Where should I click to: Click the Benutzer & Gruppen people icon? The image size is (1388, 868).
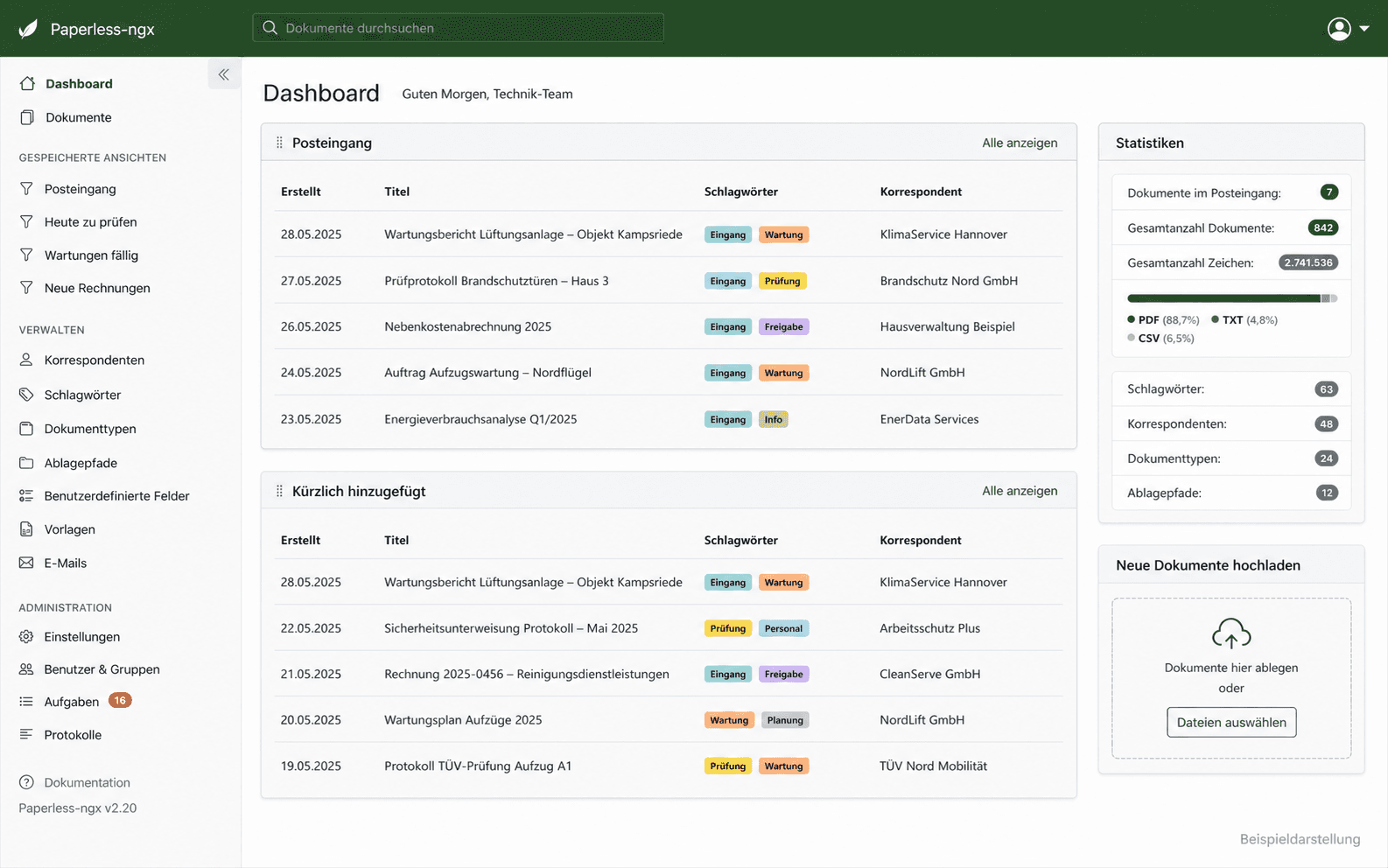coord(26,669)
